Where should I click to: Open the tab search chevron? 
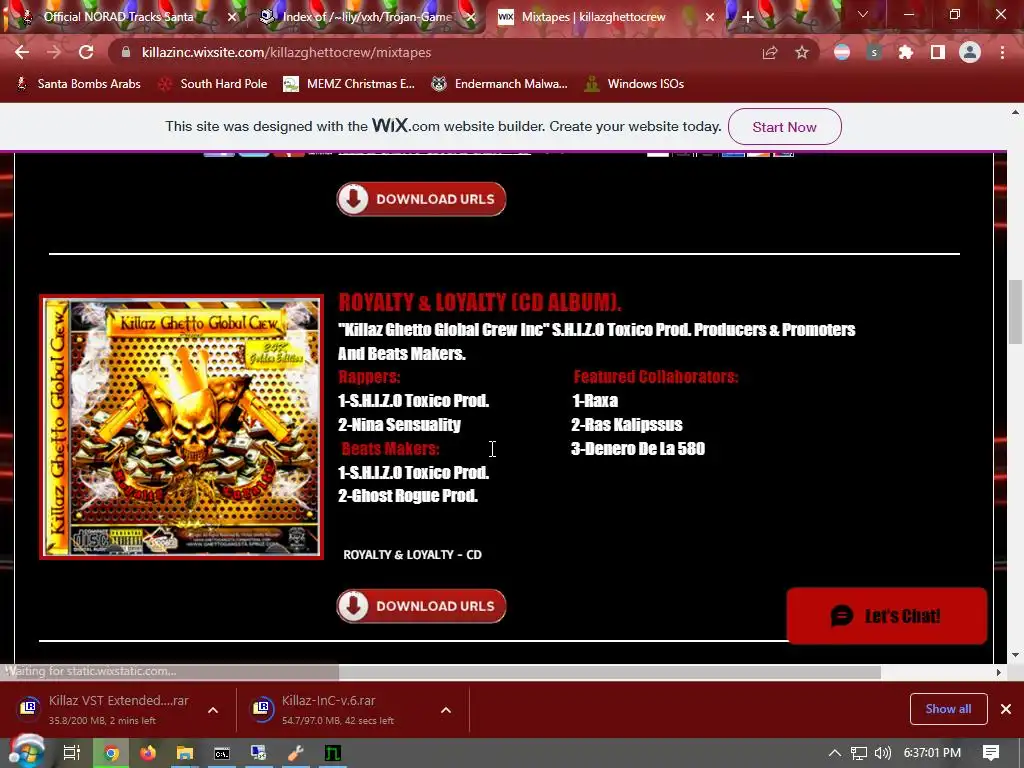coord(863,14)
